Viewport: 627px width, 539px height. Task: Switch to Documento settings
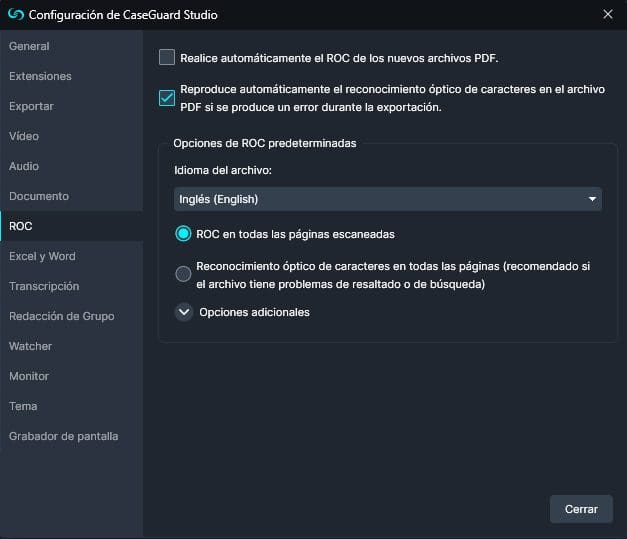(72, 196)
